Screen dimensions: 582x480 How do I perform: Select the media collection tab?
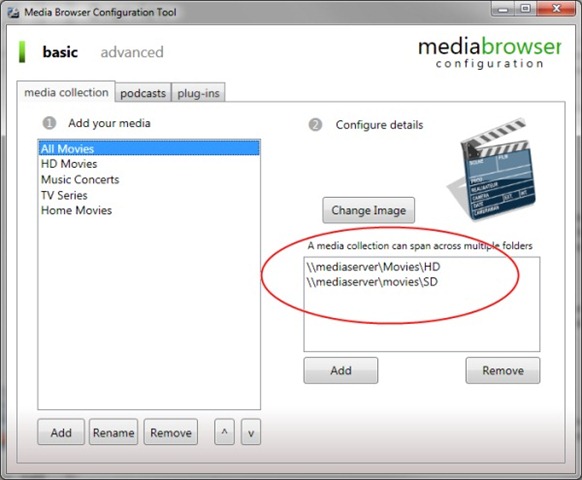tap(66, 92)
